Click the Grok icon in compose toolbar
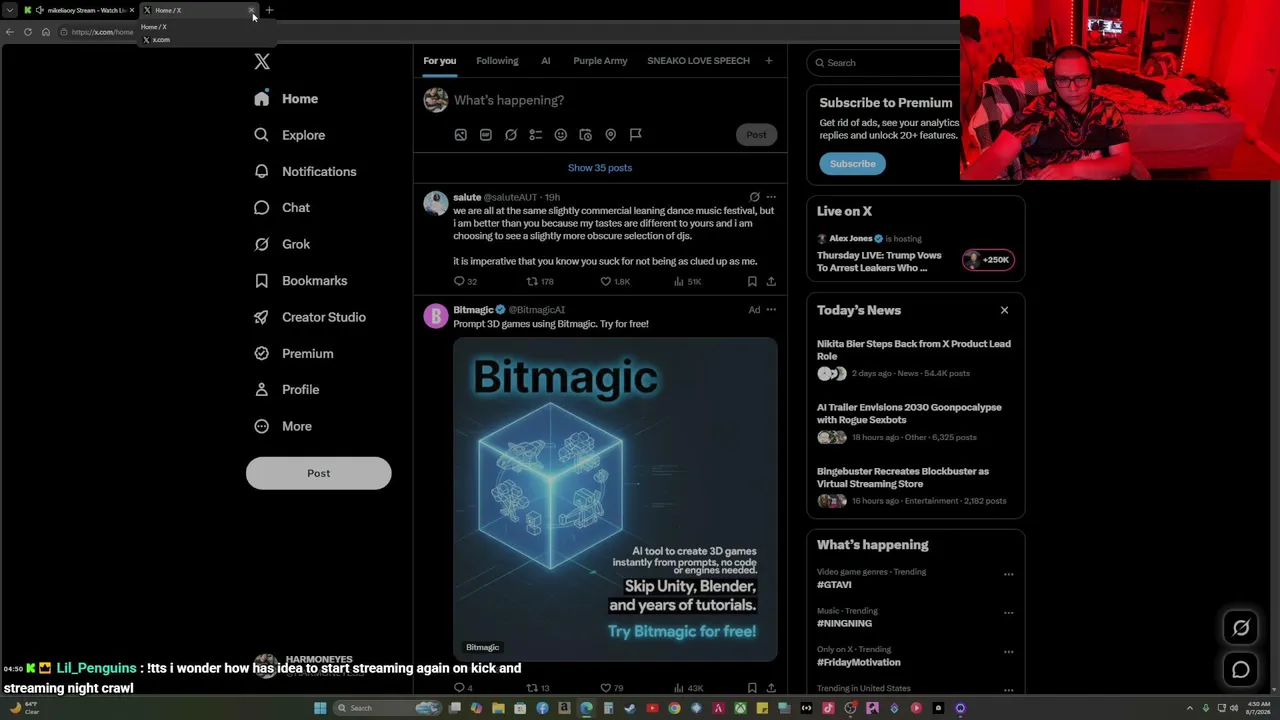The height and width of the screenshot is (720, 1280). 510,135
